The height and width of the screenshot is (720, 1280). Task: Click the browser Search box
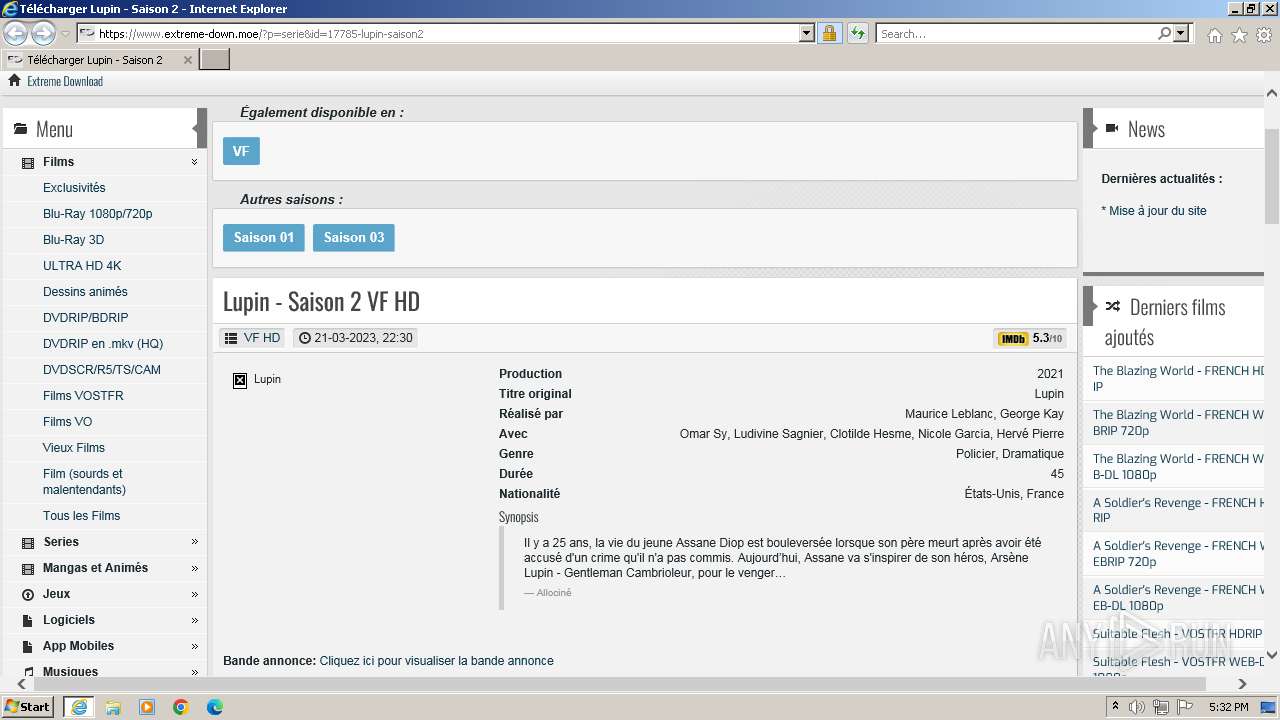1016,34
